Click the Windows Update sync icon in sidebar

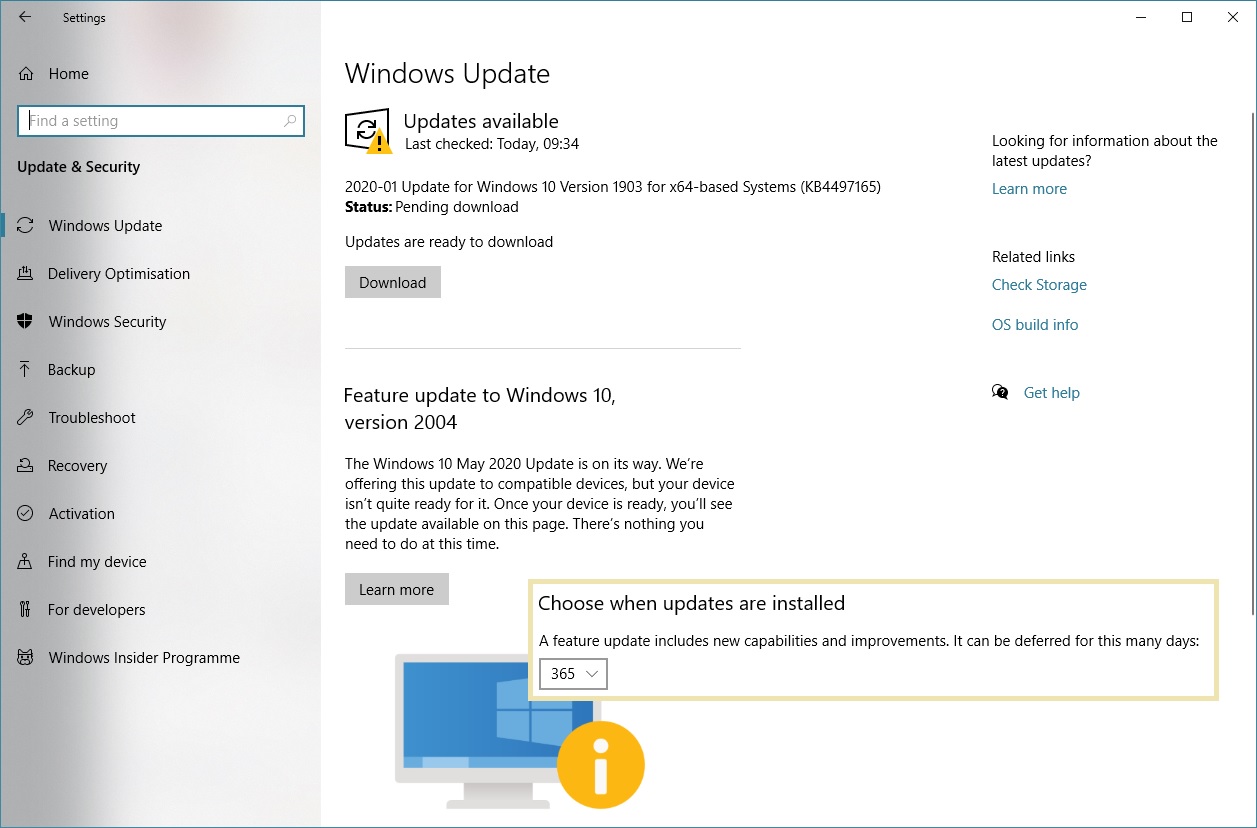(27, 226)
